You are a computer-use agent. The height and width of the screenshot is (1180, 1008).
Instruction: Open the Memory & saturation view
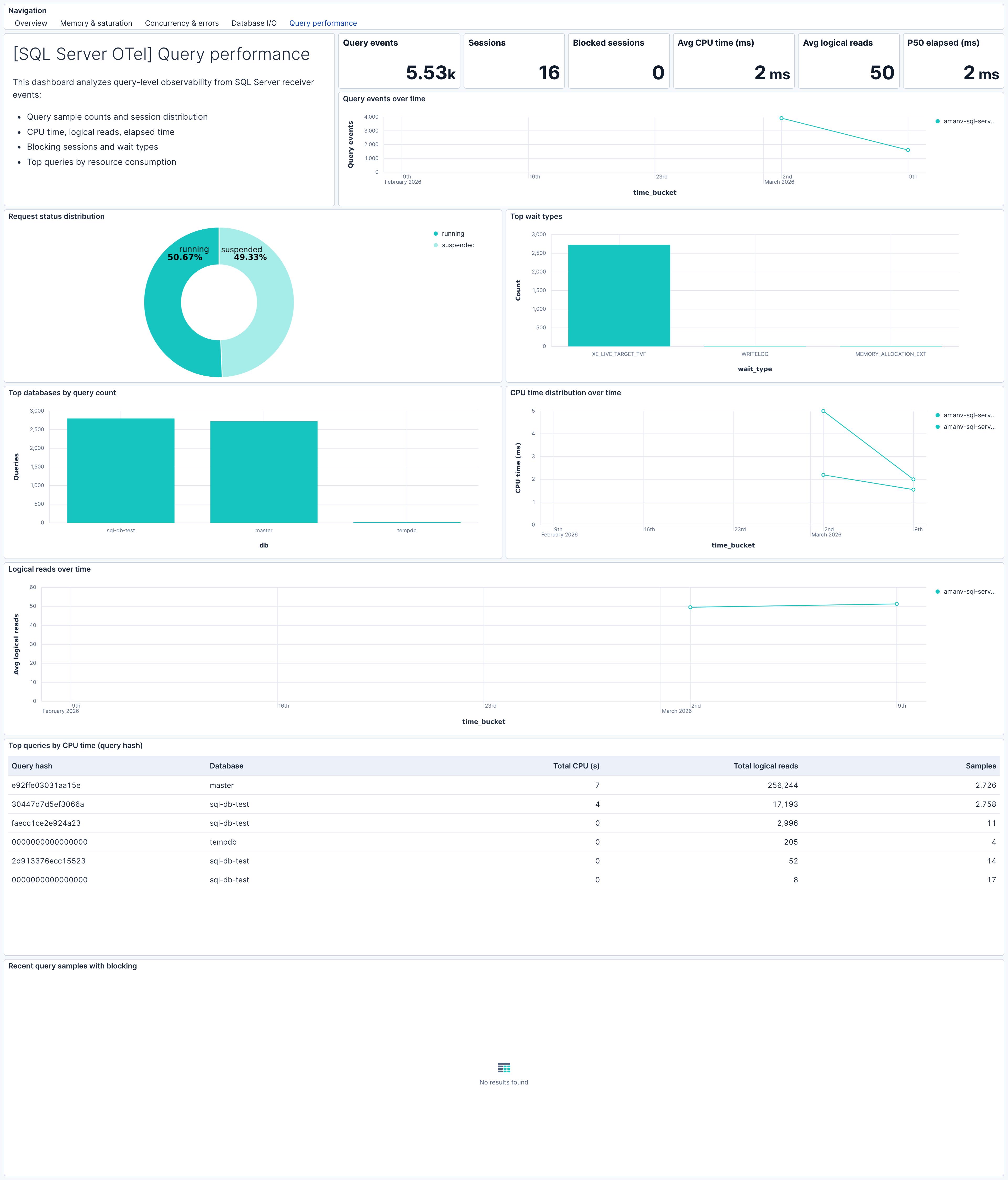coord(96,23)
